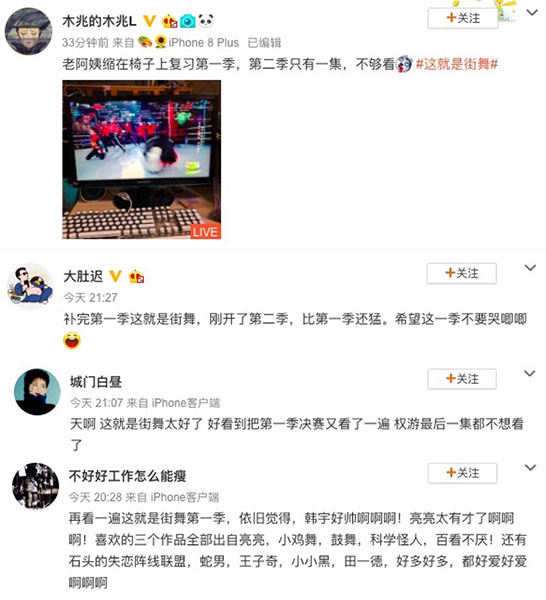
Task: Open 不好好工作怎么能瘦 profile avatar
Action: coord(36,486)
